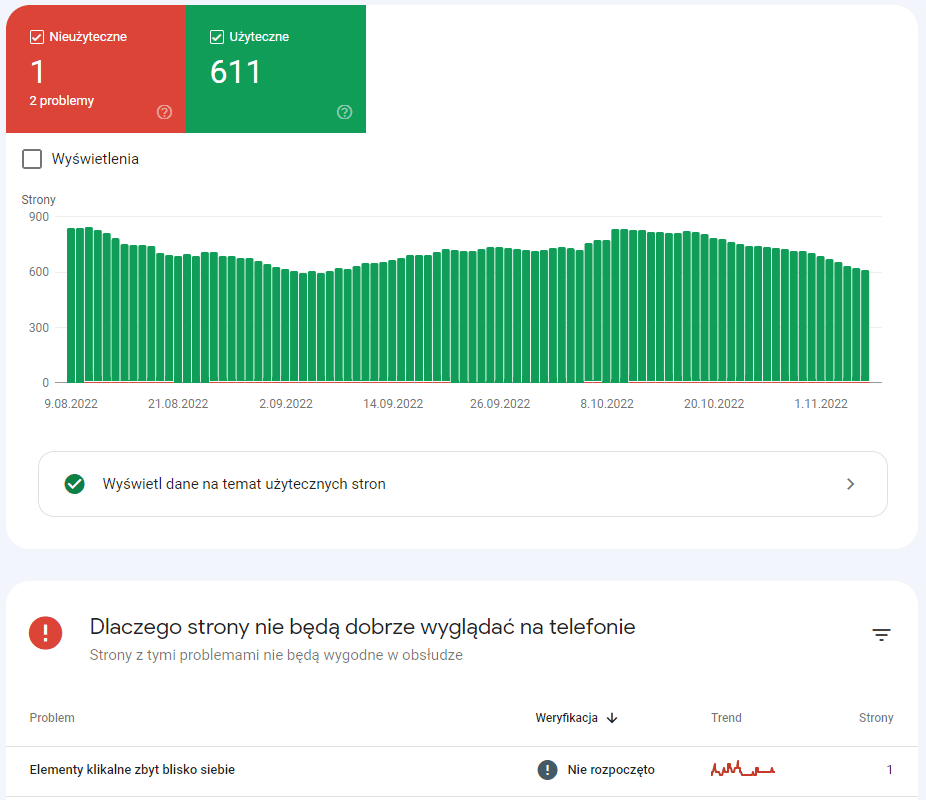Click the sort arrow beside Weryfikacja

[612, 718]
